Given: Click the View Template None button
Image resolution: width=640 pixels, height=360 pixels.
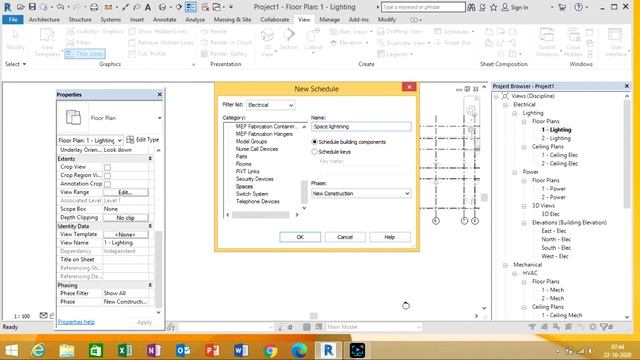Looking at the screenshot, I should click(125, 234).
